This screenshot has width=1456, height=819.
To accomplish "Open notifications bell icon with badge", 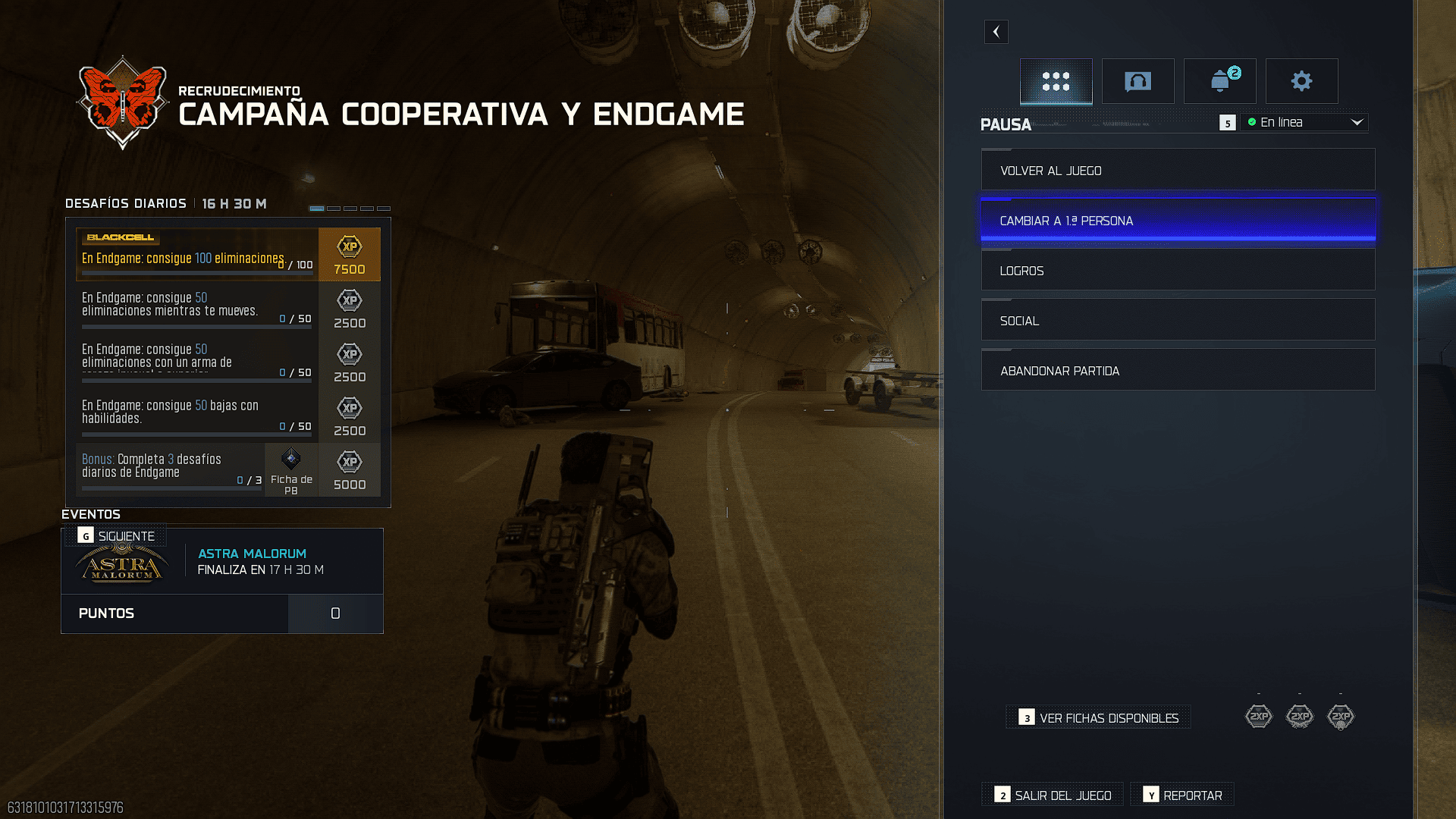I will click(x=1219, y=81).
